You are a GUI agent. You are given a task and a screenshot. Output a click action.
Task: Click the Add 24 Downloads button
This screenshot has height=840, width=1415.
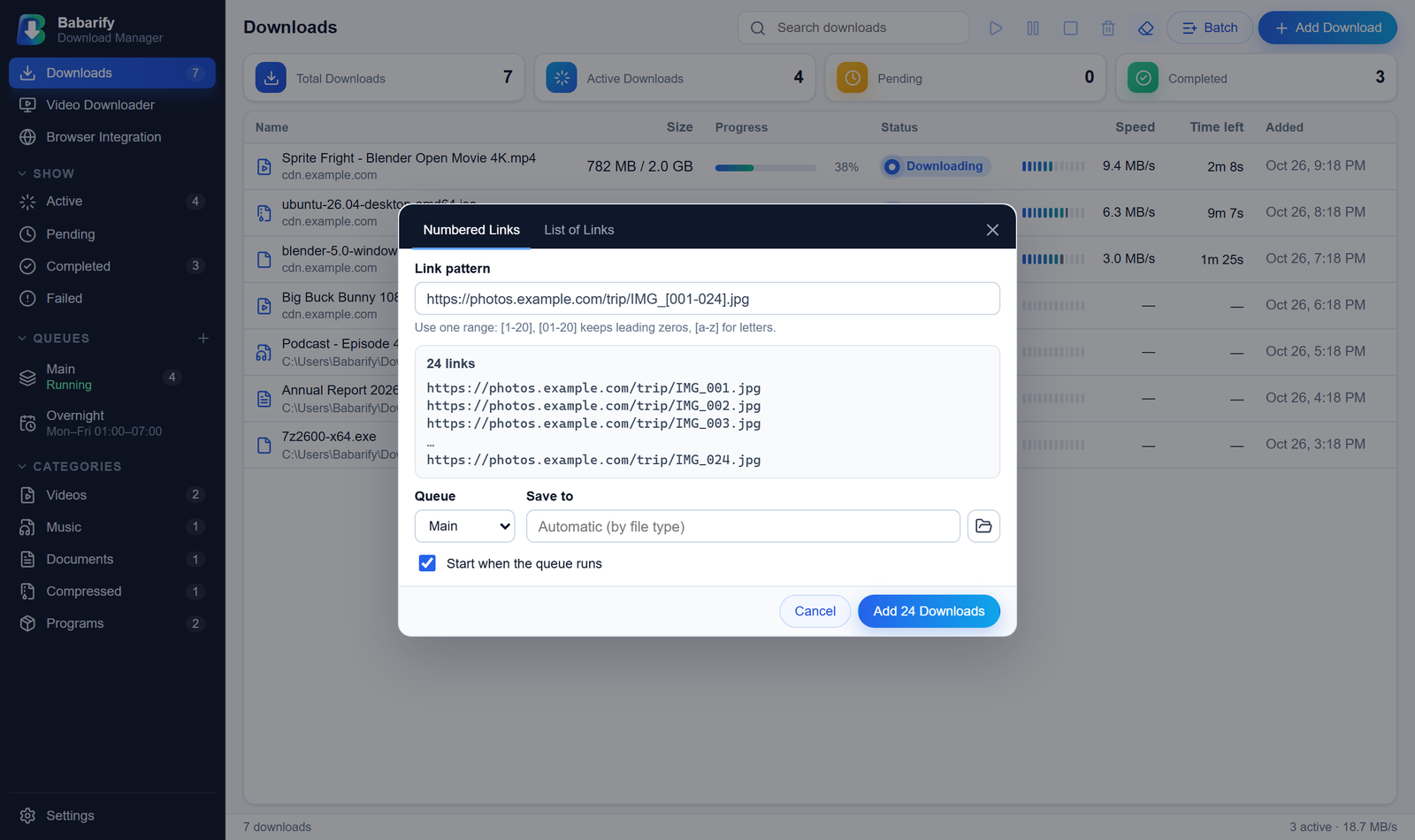(x=929, y=611)
